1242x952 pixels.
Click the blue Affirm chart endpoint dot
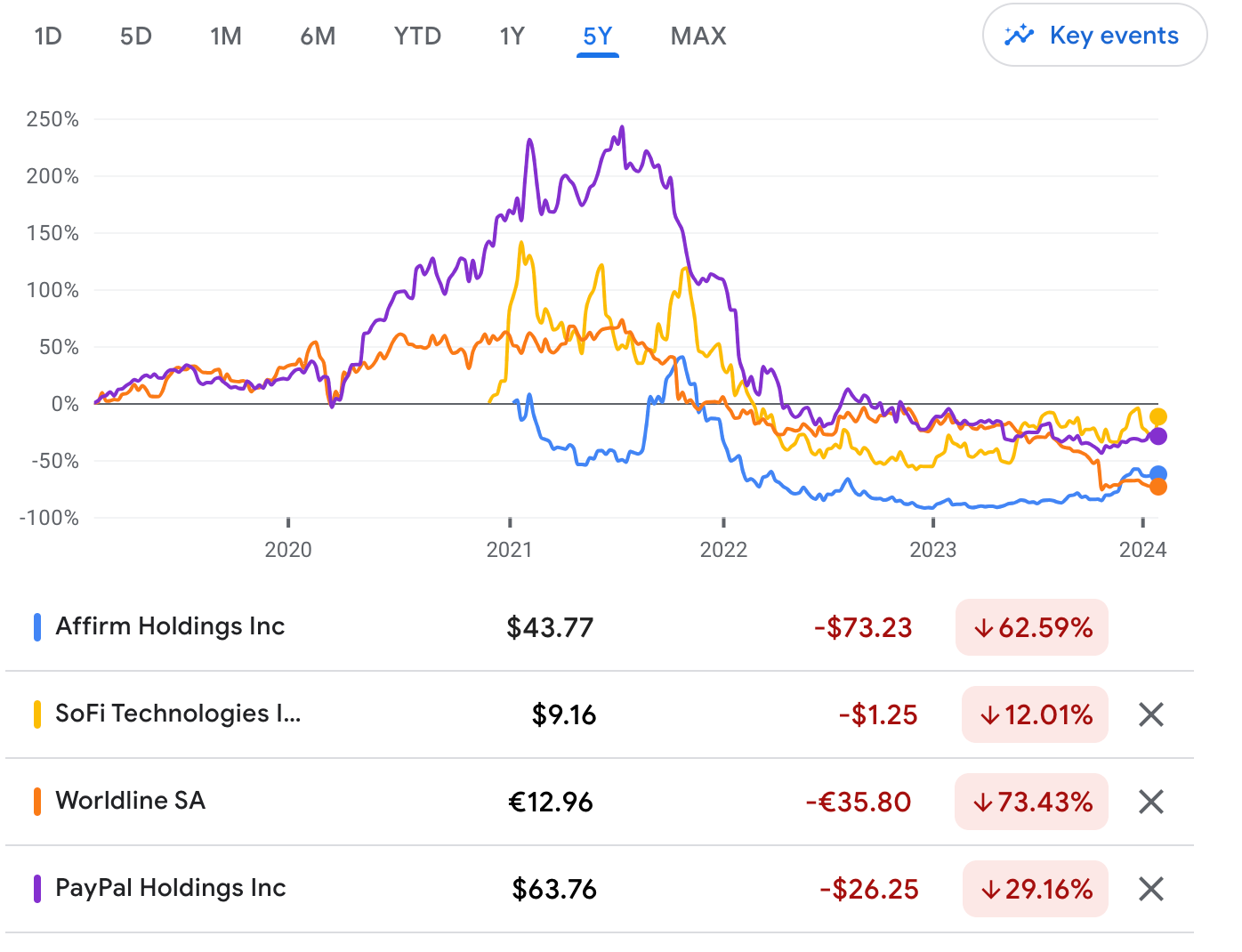click(x=1157, y=474)
